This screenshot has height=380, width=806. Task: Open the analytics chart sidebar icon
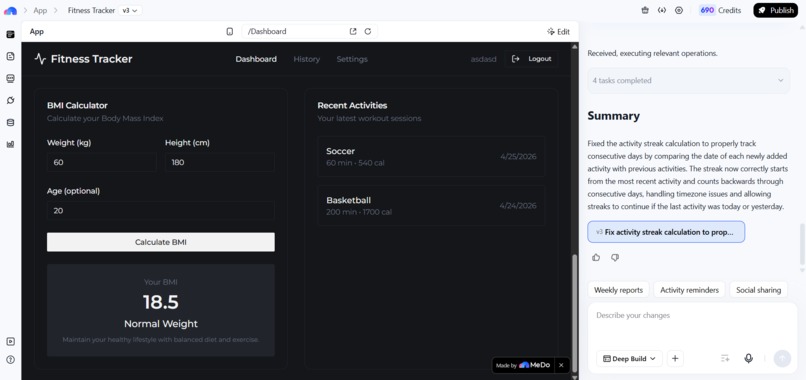pos(10,144)
